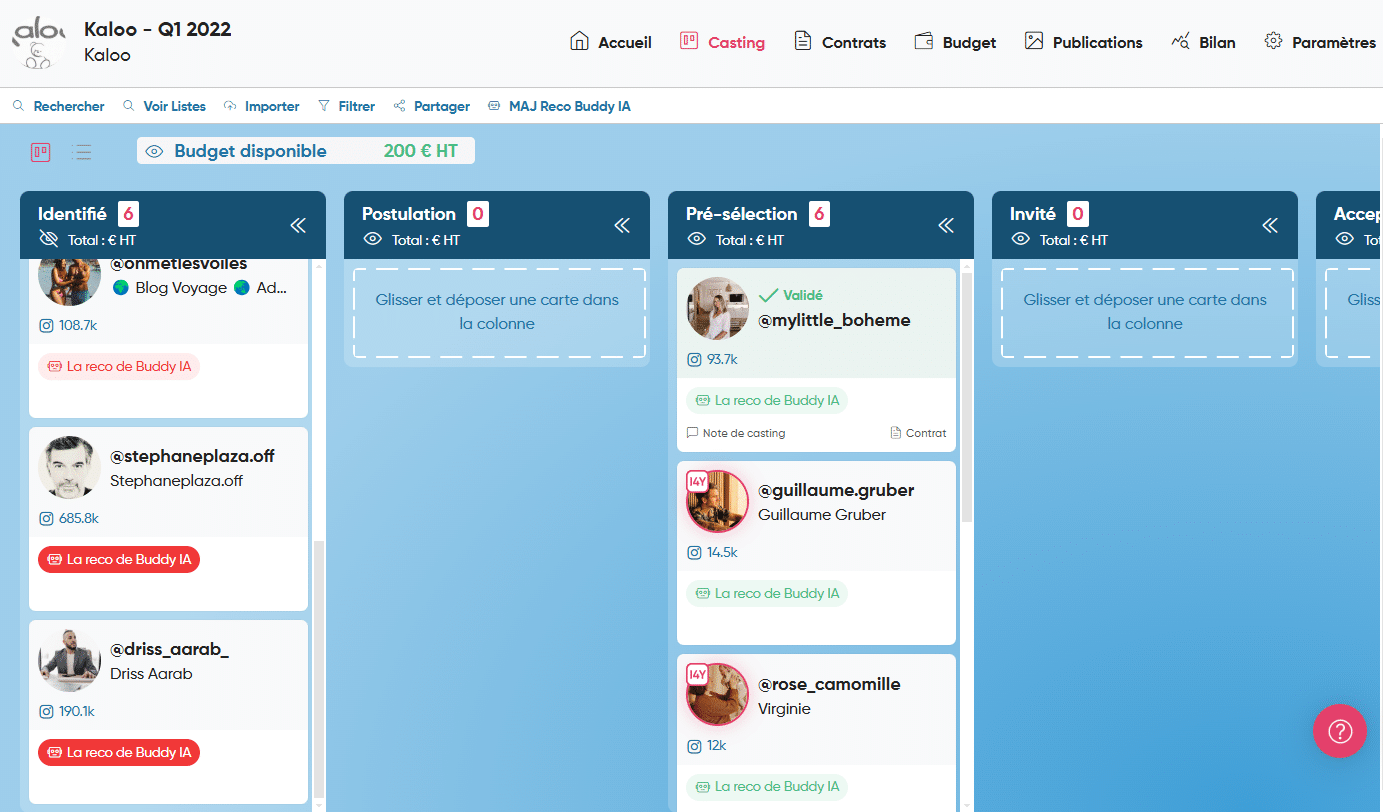Open the help question mark button
The image size is (1383, 812).
click(x=1339, y=731)
